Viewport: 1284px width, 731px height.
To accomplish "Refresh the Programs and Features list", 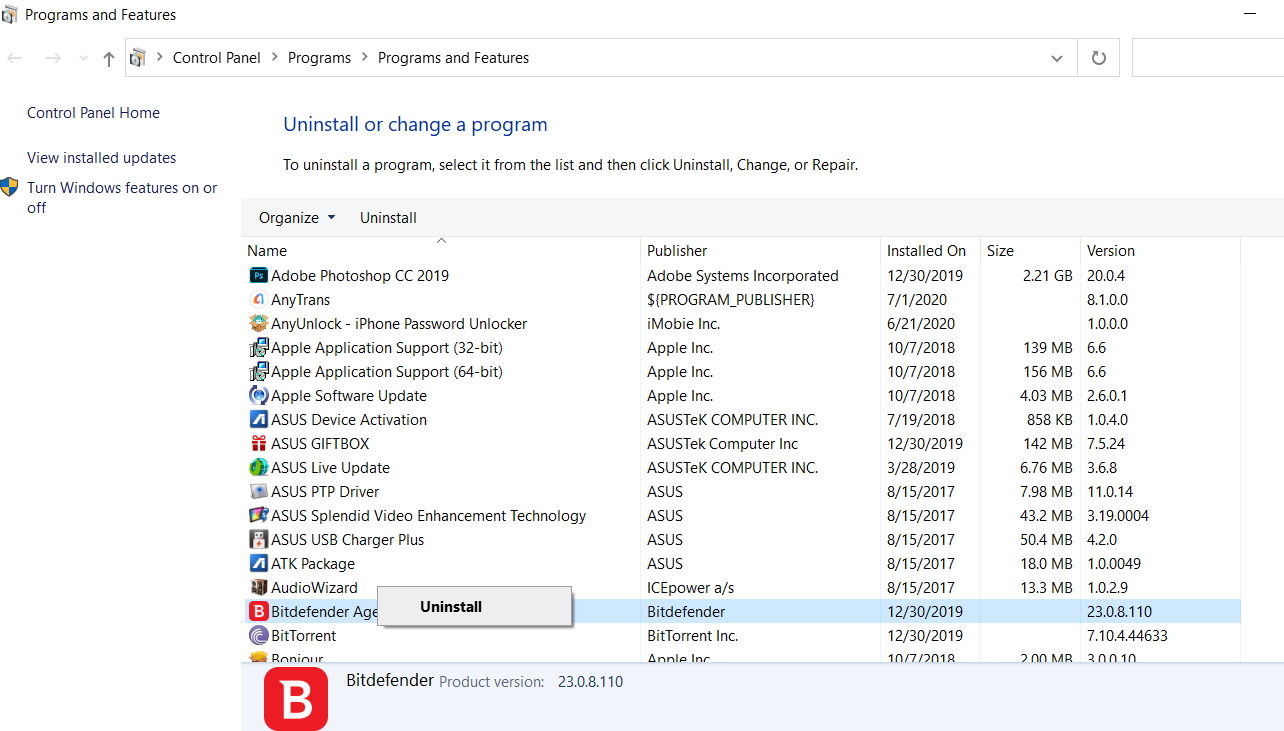I will 1099,58.
